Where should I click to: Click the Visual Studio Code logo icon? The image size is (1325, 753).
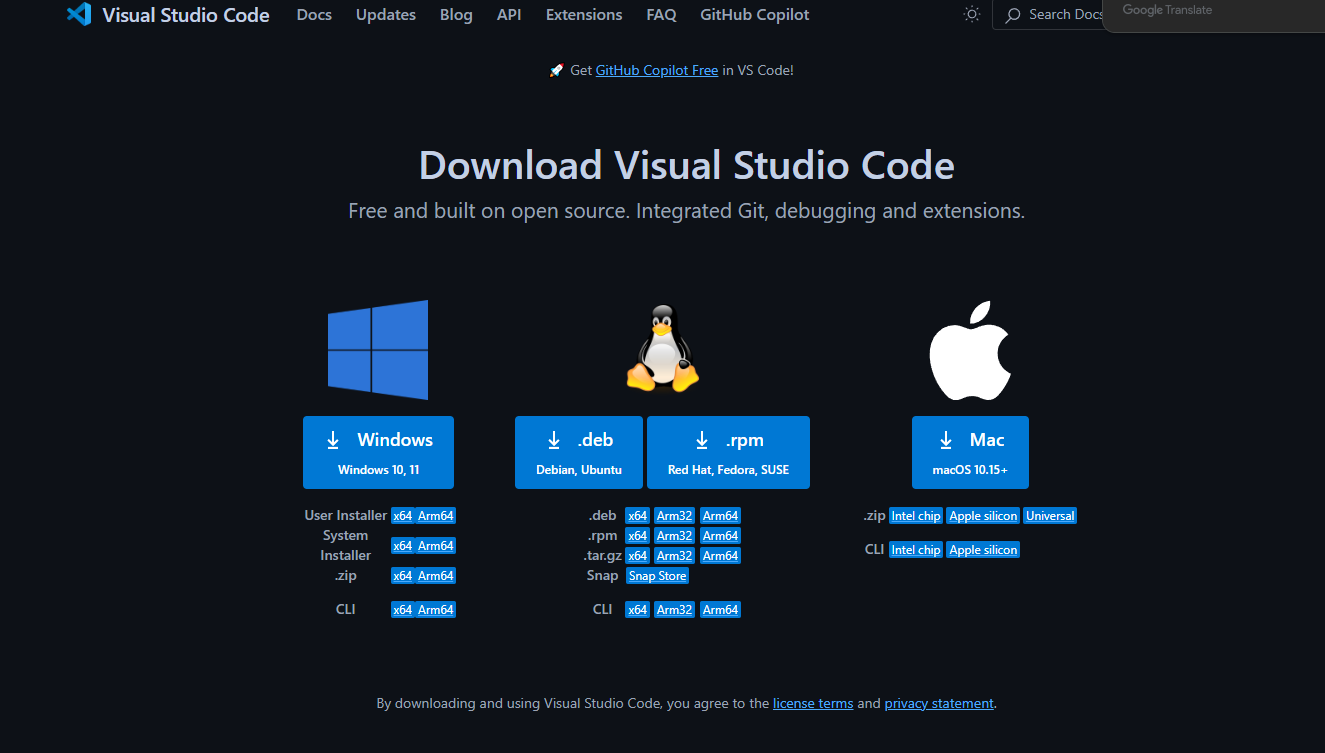79,15
